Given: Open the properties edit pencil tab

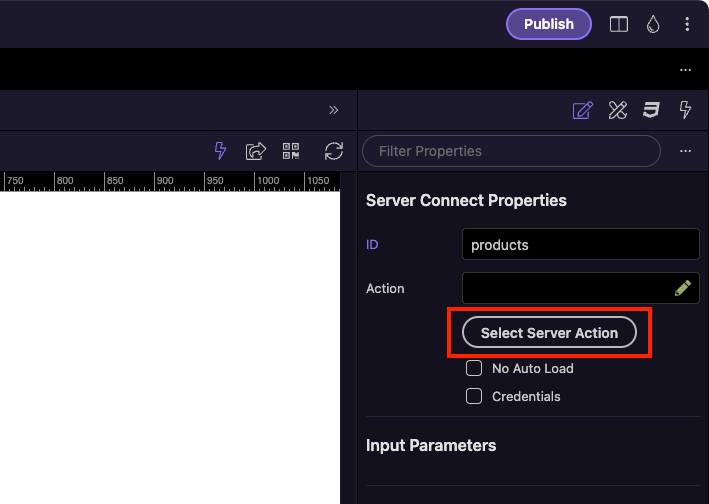Looking at the screenshot, I should pos(582,110).
